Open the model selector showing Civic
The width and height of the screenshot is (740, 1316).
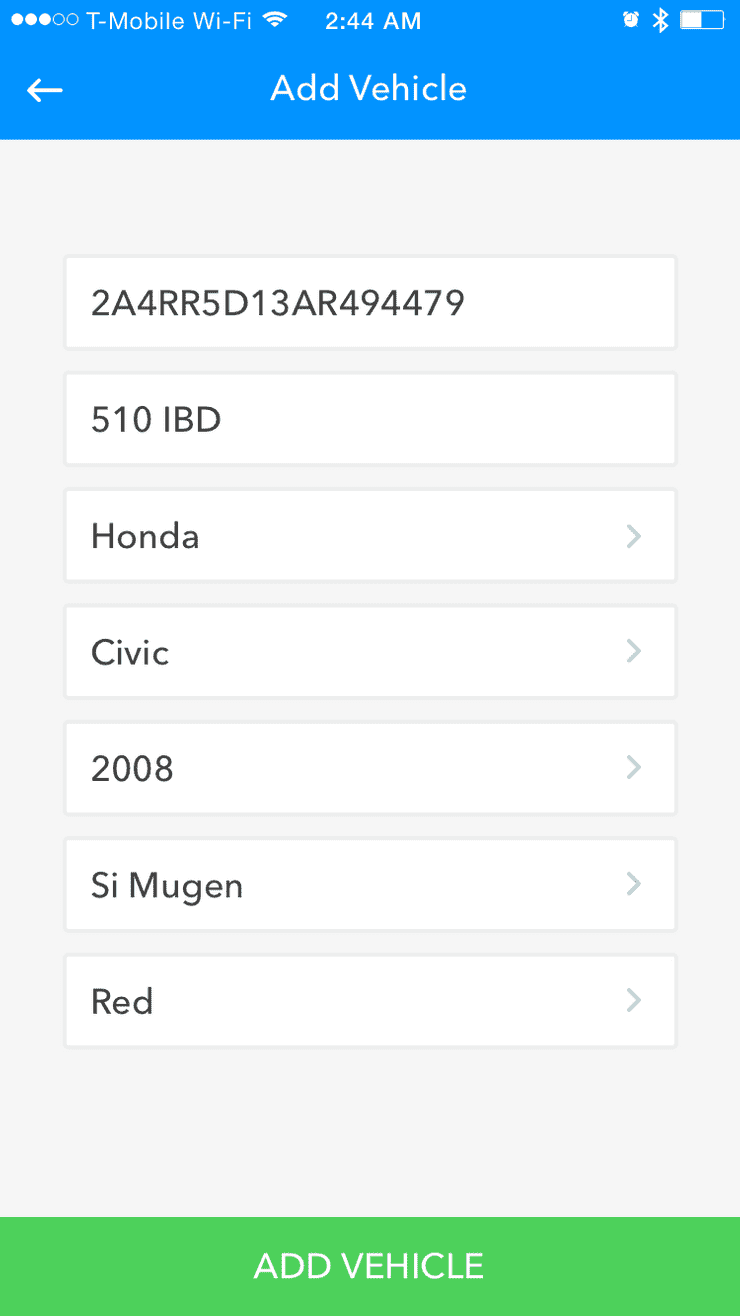pos(370,651)
